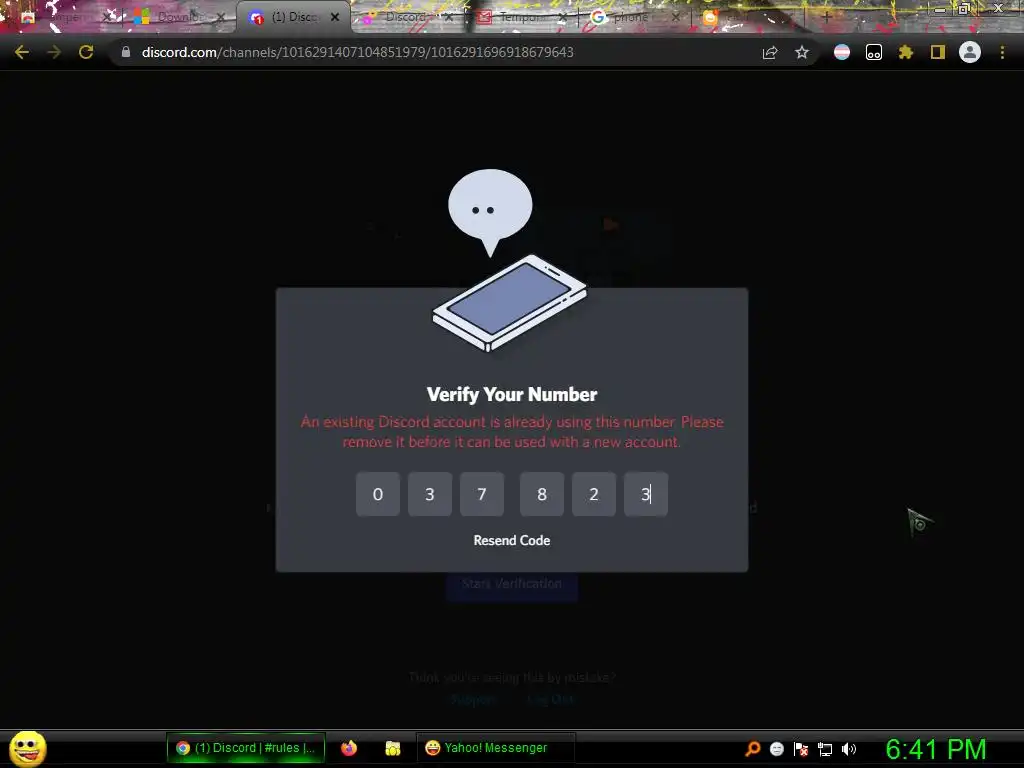Switch to the first tab on the left
This screenshot has width=1024, height=768.
pos(65,17)
